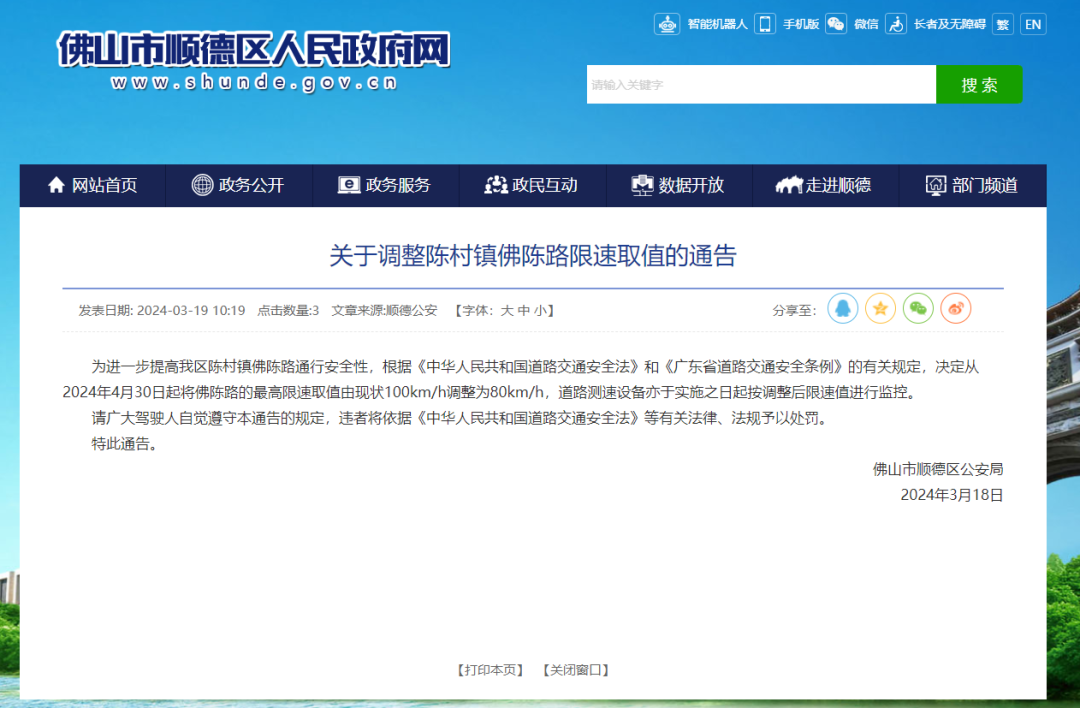Set font size to medium (中)
The image size is (1080, 708).
point(523,311)
